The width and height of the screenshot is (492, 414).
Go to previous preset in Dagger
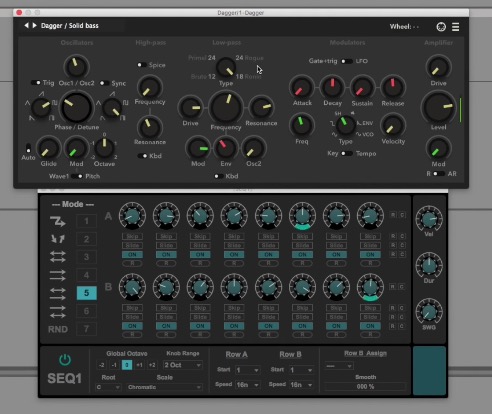point(26,25)
